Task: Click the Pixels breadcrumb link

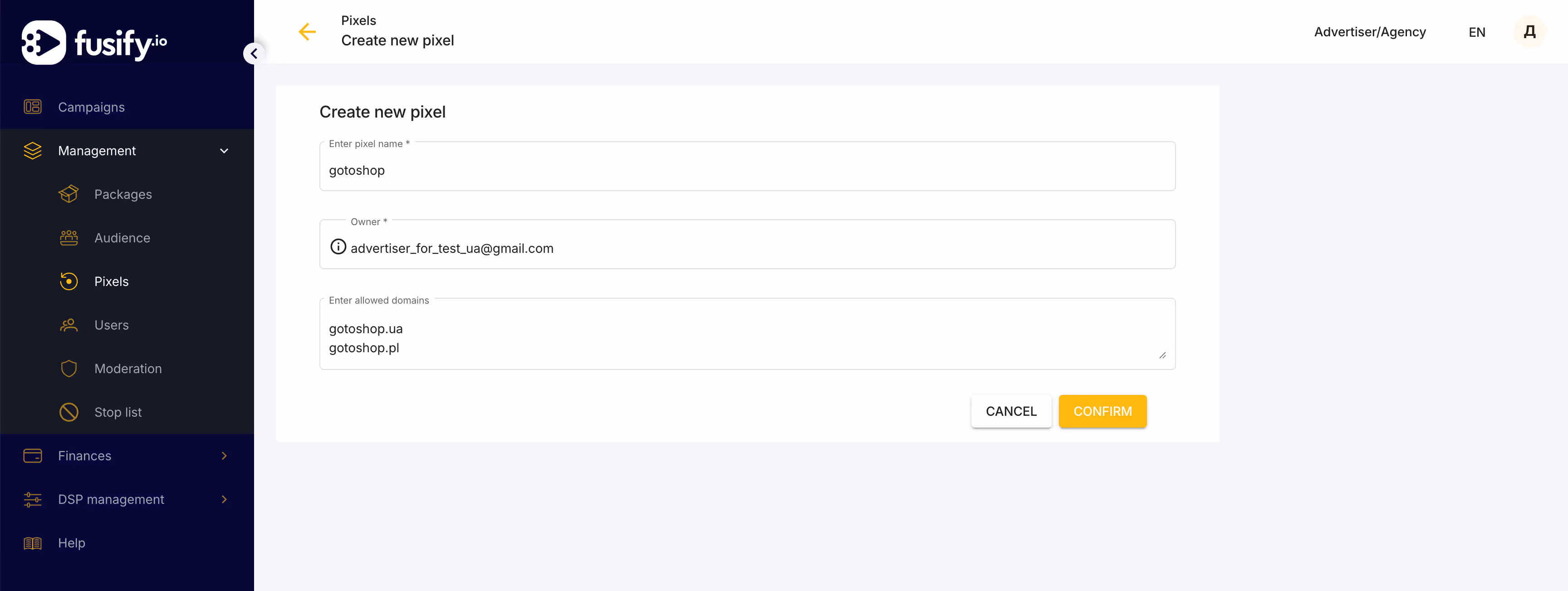Action: (x=358, y=20)
